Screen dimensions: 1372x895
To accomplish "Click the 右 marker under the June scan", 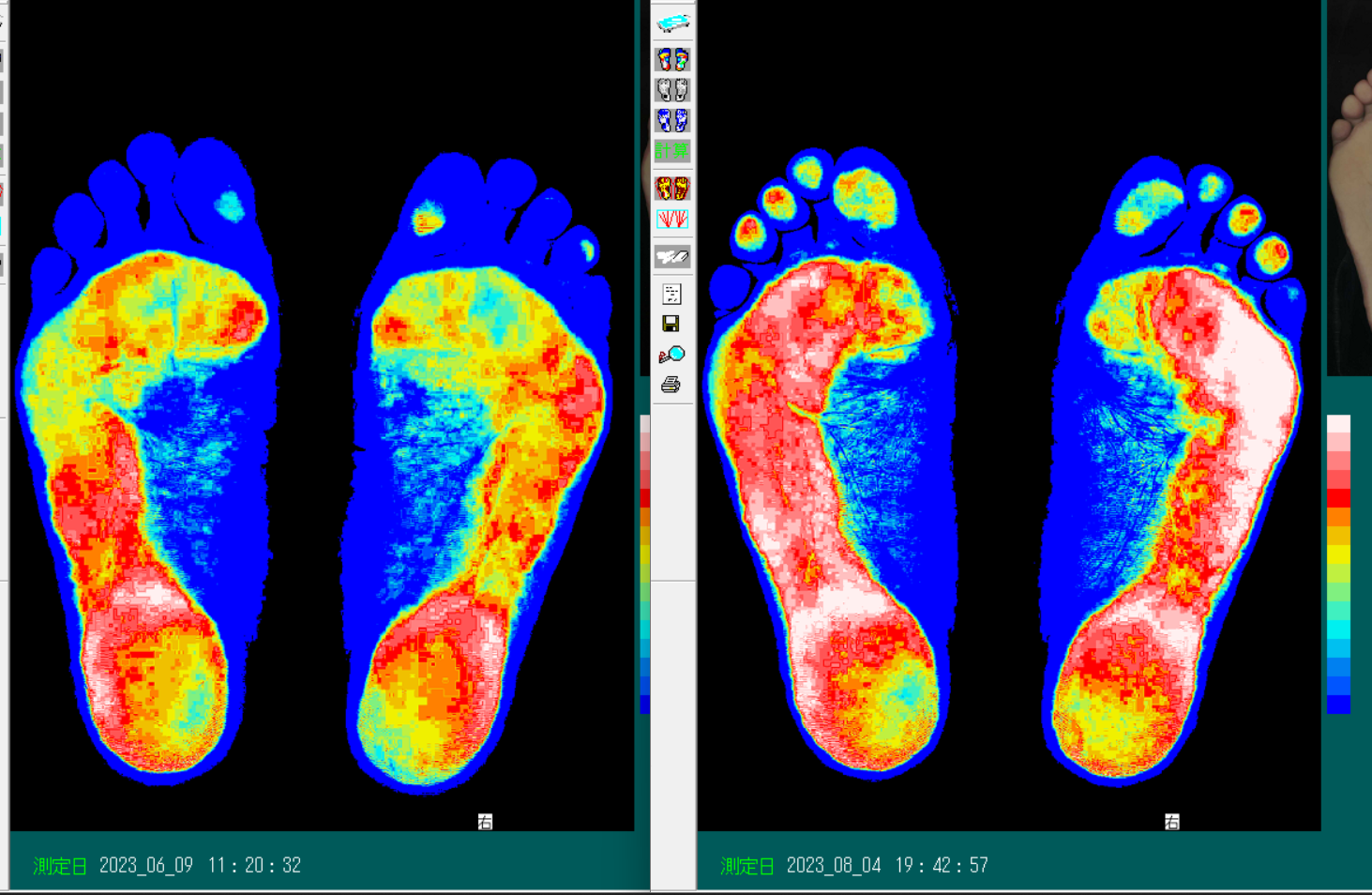I will pyautogui.click(x=485, y=822).
